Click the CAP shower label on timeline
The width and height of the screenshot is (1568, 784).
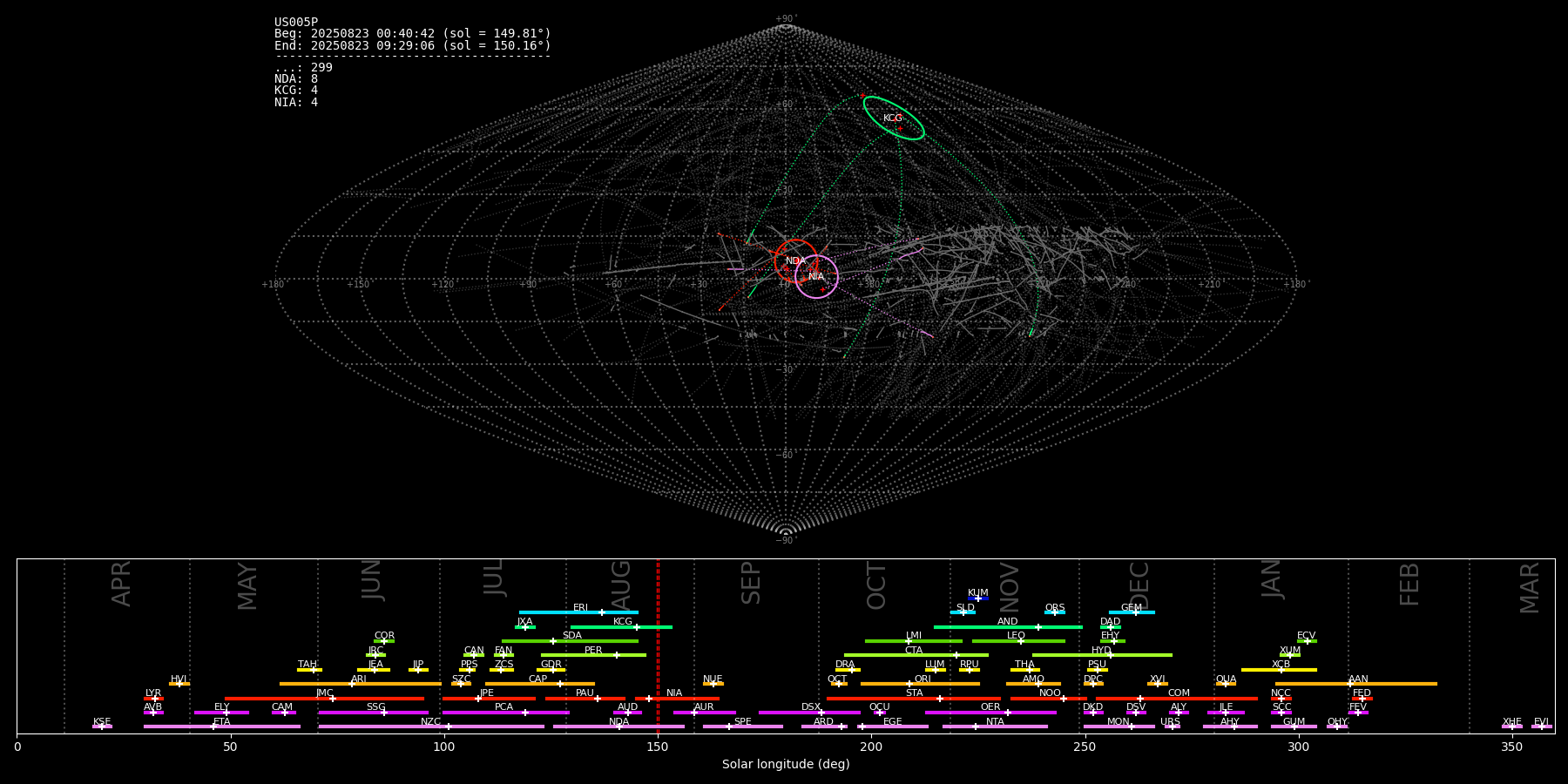(x=537, y=679)
